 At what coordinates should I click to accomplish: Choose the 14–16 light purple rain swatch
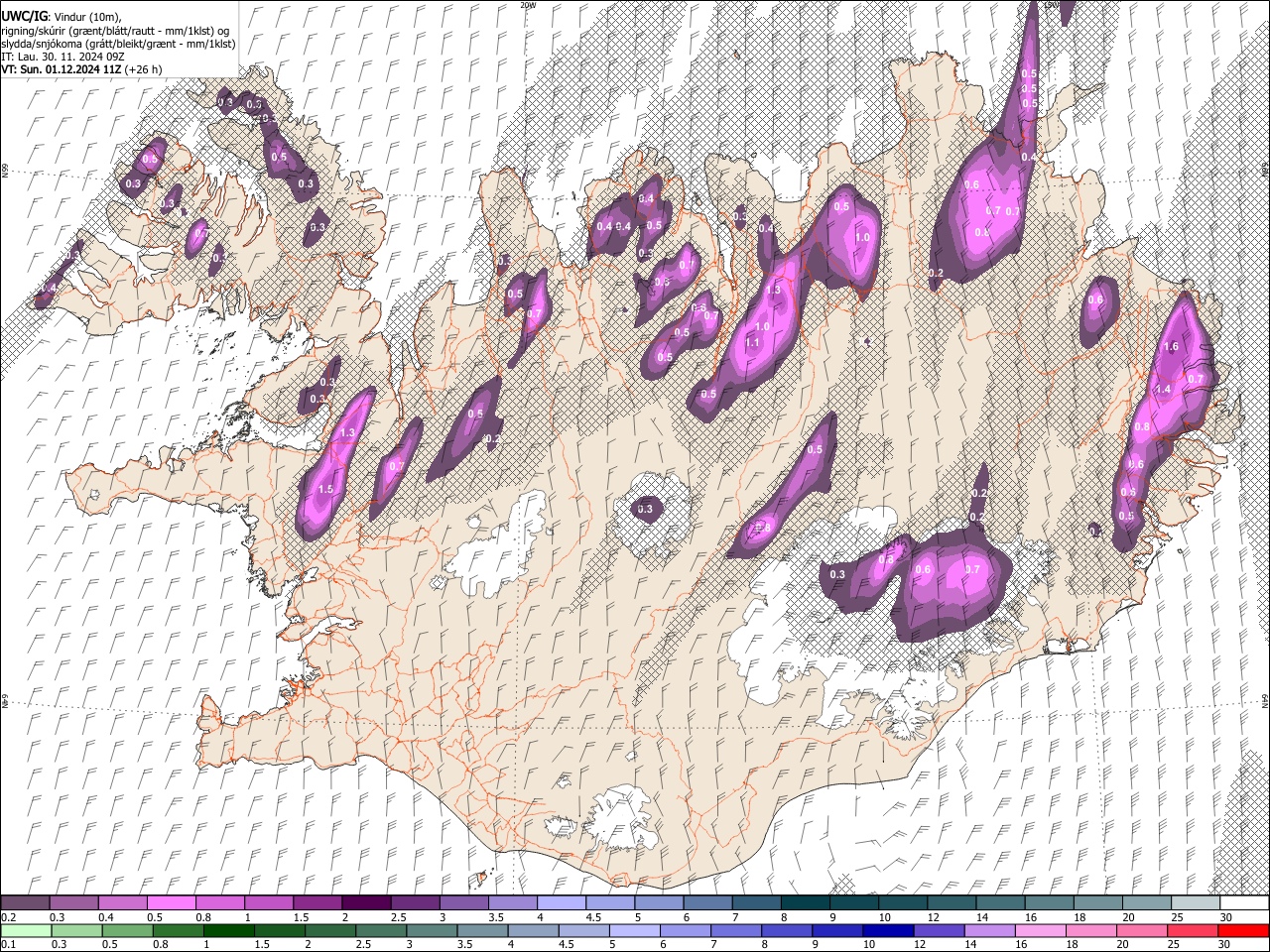[x=989, y=930]
